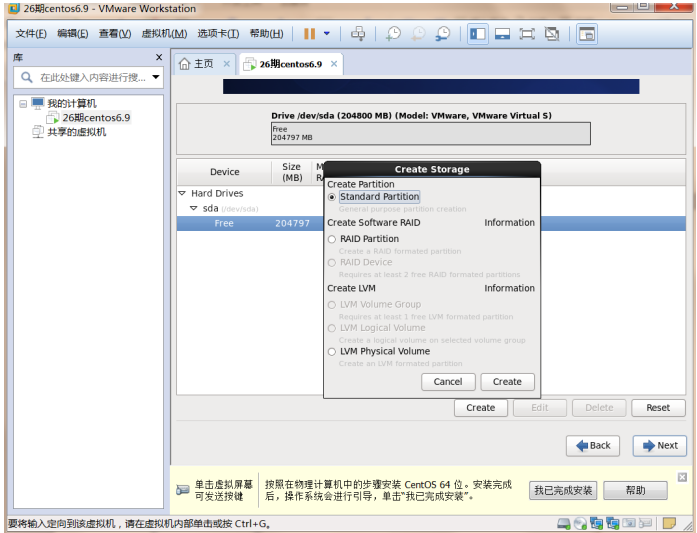This screenshot has height=533, width=697.
Task: Click the library search input field
Action: pyautogui.click(x=88, y=77)
